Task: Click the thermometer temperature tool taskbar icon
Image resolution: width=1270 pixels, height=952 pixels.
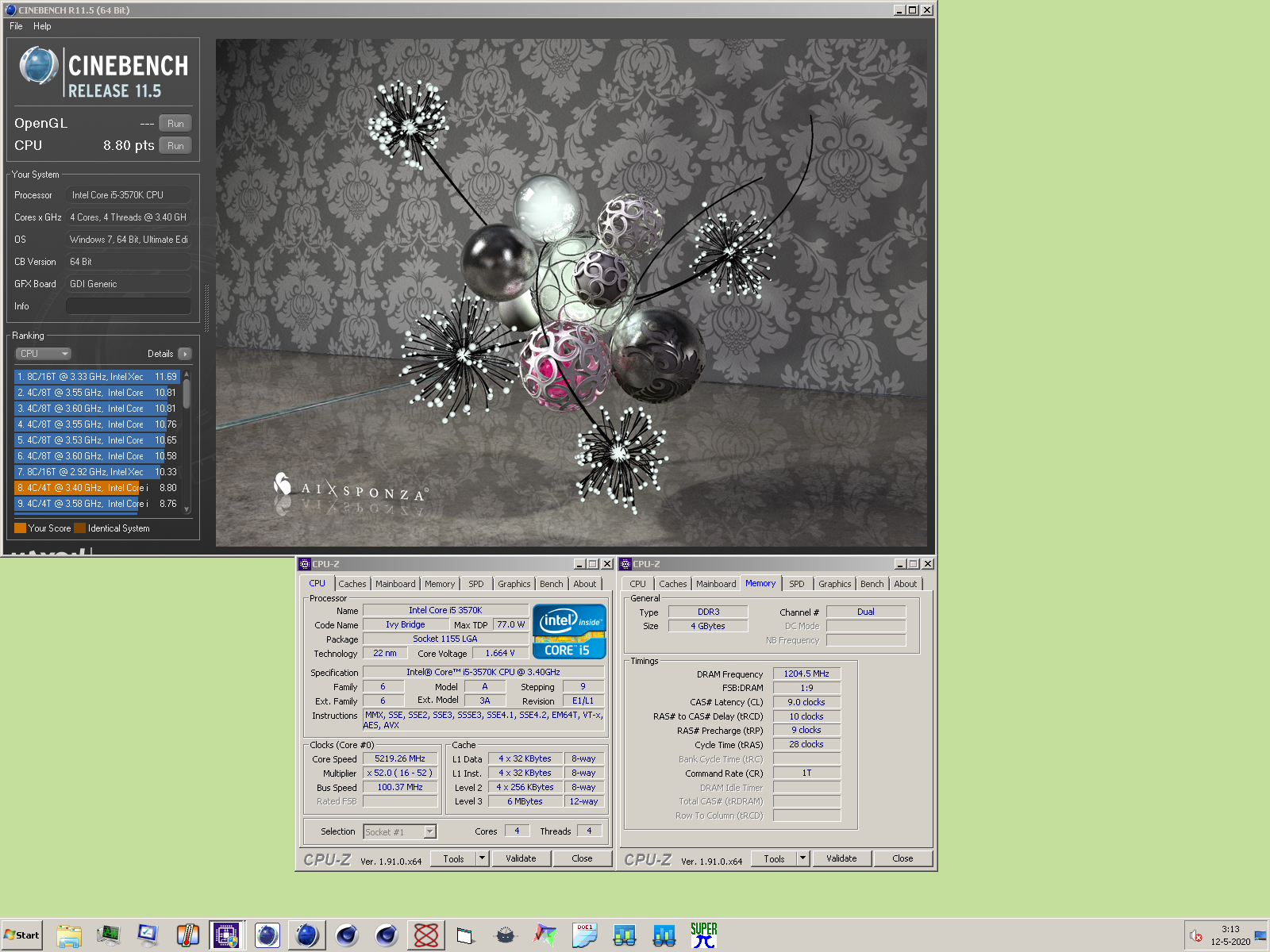Action: pyautogui.click(x=188, y=935)
